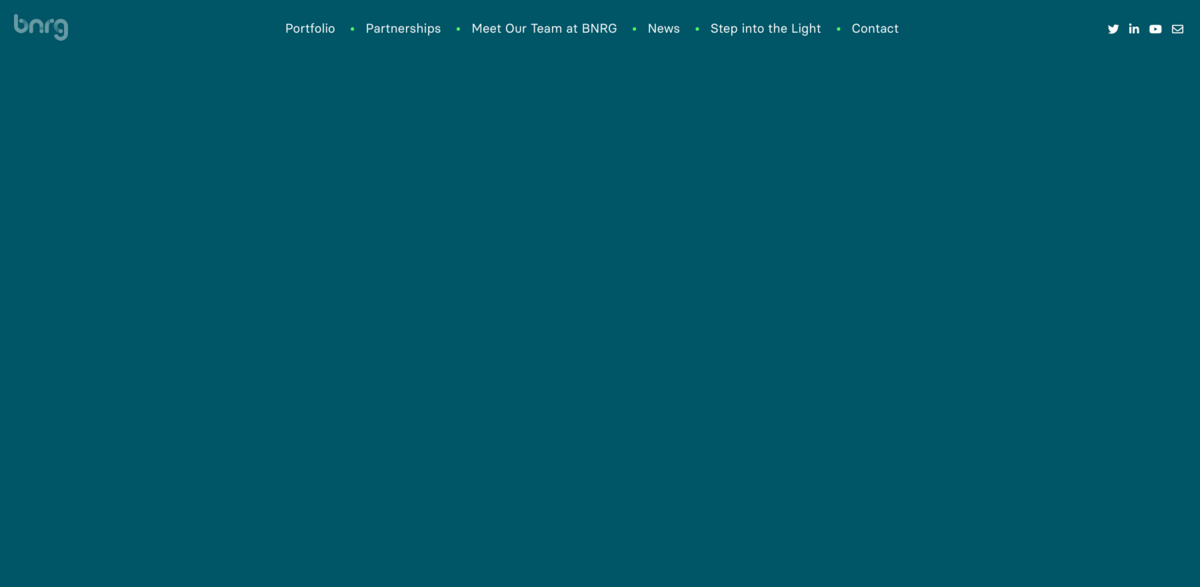Navigate to Step into the Light
The width and height of the screenshot is (1200, 587).
pos(765,29)
